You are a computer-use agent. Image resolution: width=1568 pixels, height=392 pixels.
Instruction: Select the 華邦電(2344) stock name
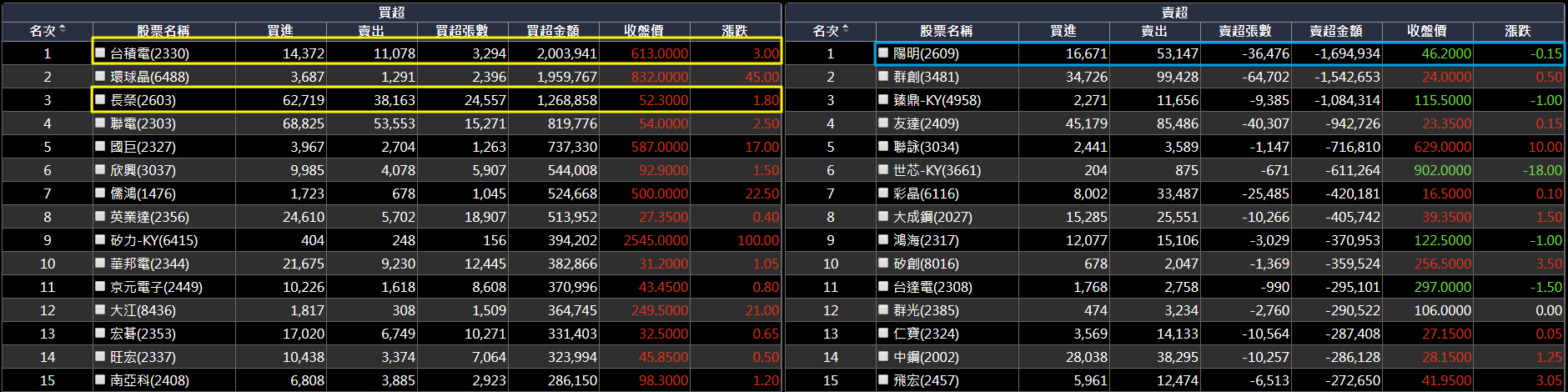coord(149,264)
